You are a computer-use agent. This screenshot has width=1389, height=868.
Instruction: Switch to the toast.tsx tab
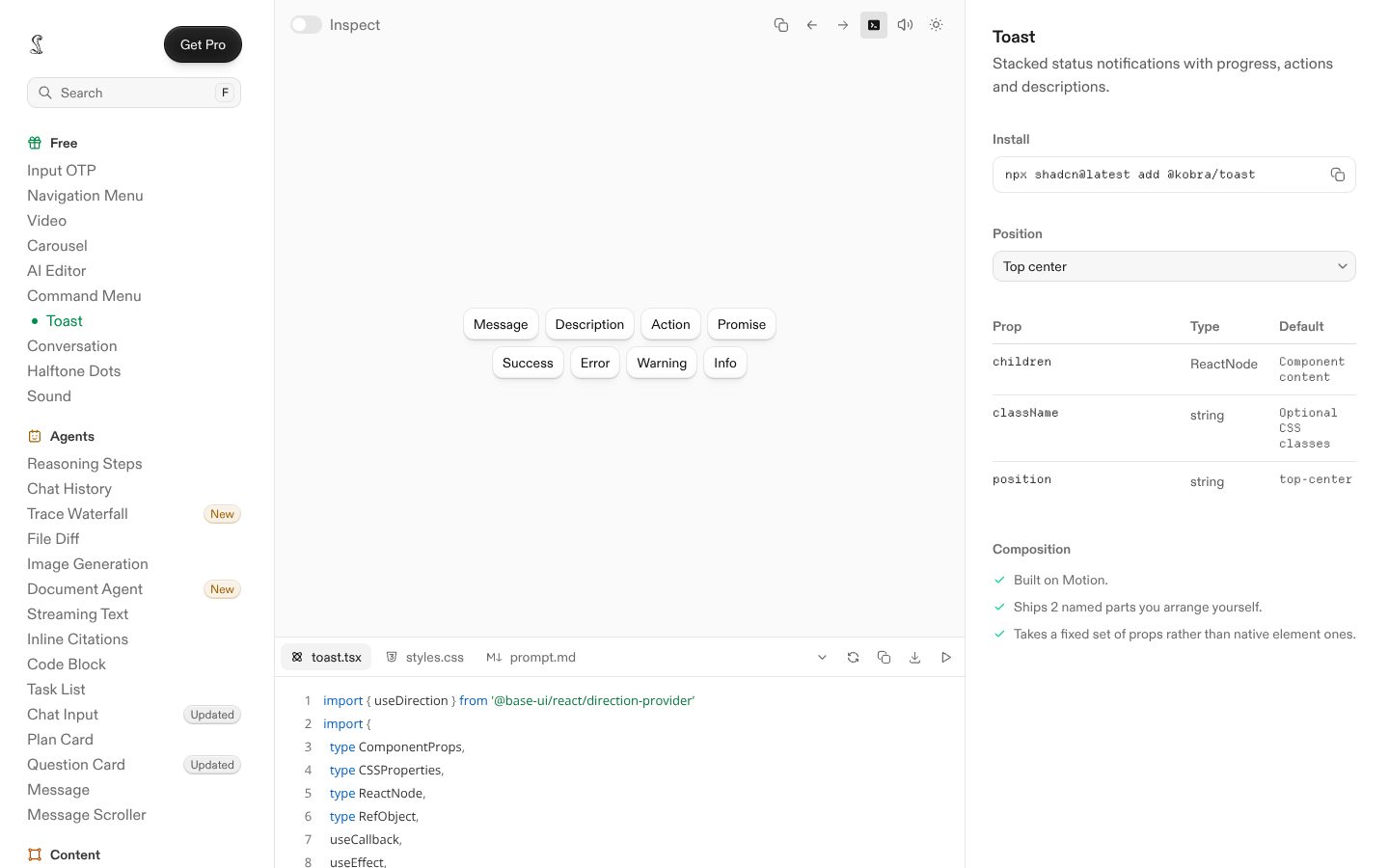click(326, 658)
